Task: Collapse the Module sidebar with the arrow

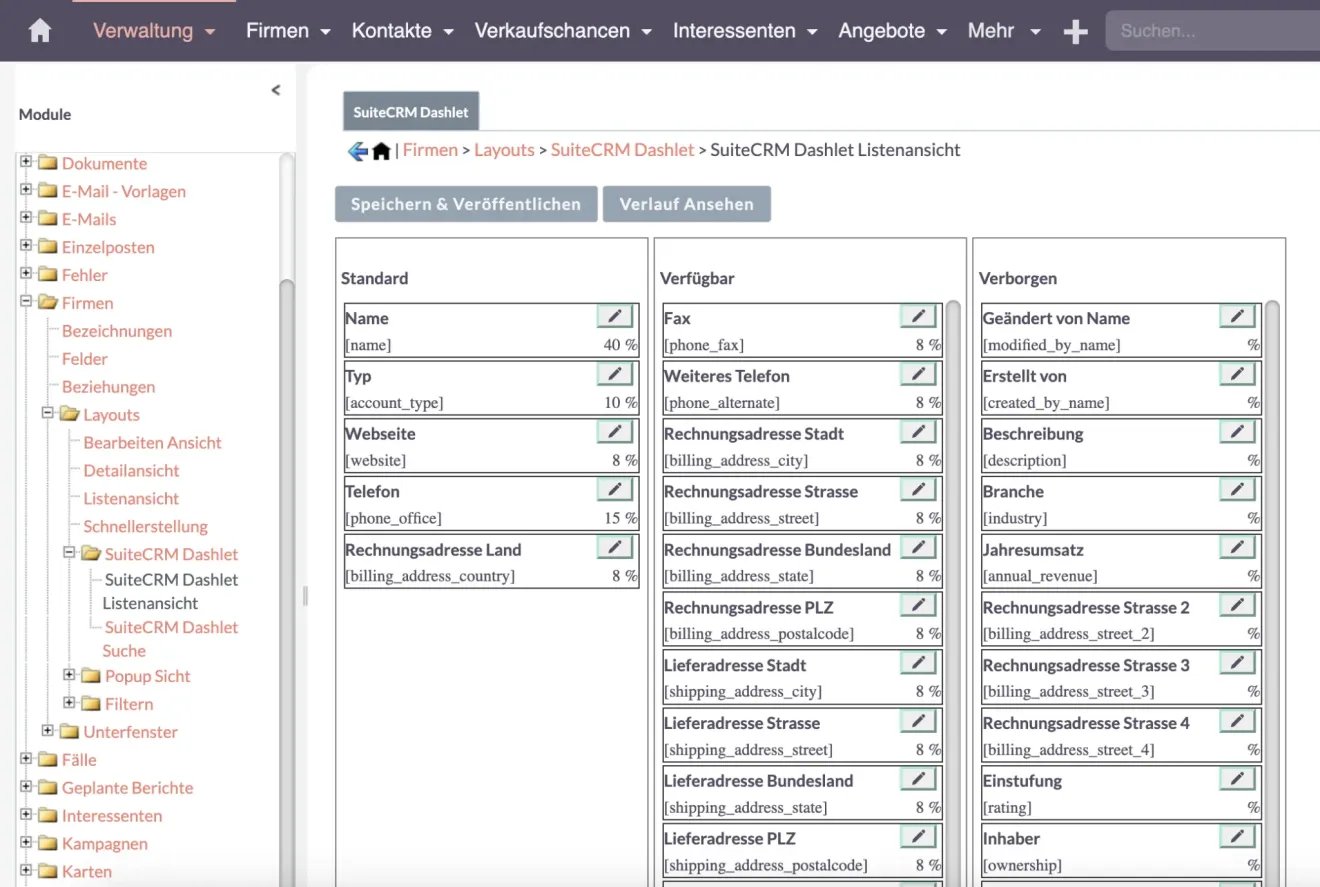Action: point(276,90)
